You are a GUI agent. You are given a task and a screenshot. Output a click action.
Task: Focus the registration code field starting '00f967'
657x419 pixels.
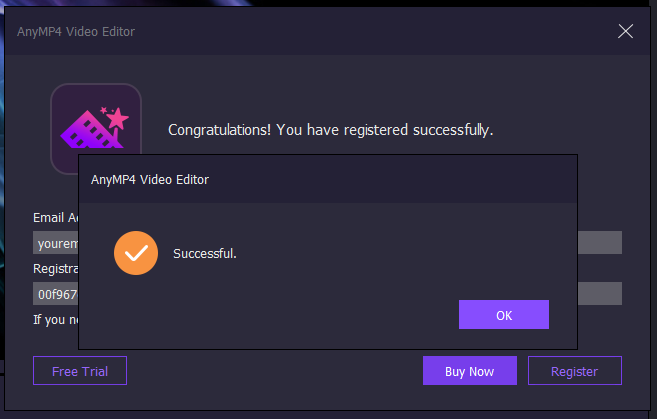pyautogui.click(x=56, y=294)
